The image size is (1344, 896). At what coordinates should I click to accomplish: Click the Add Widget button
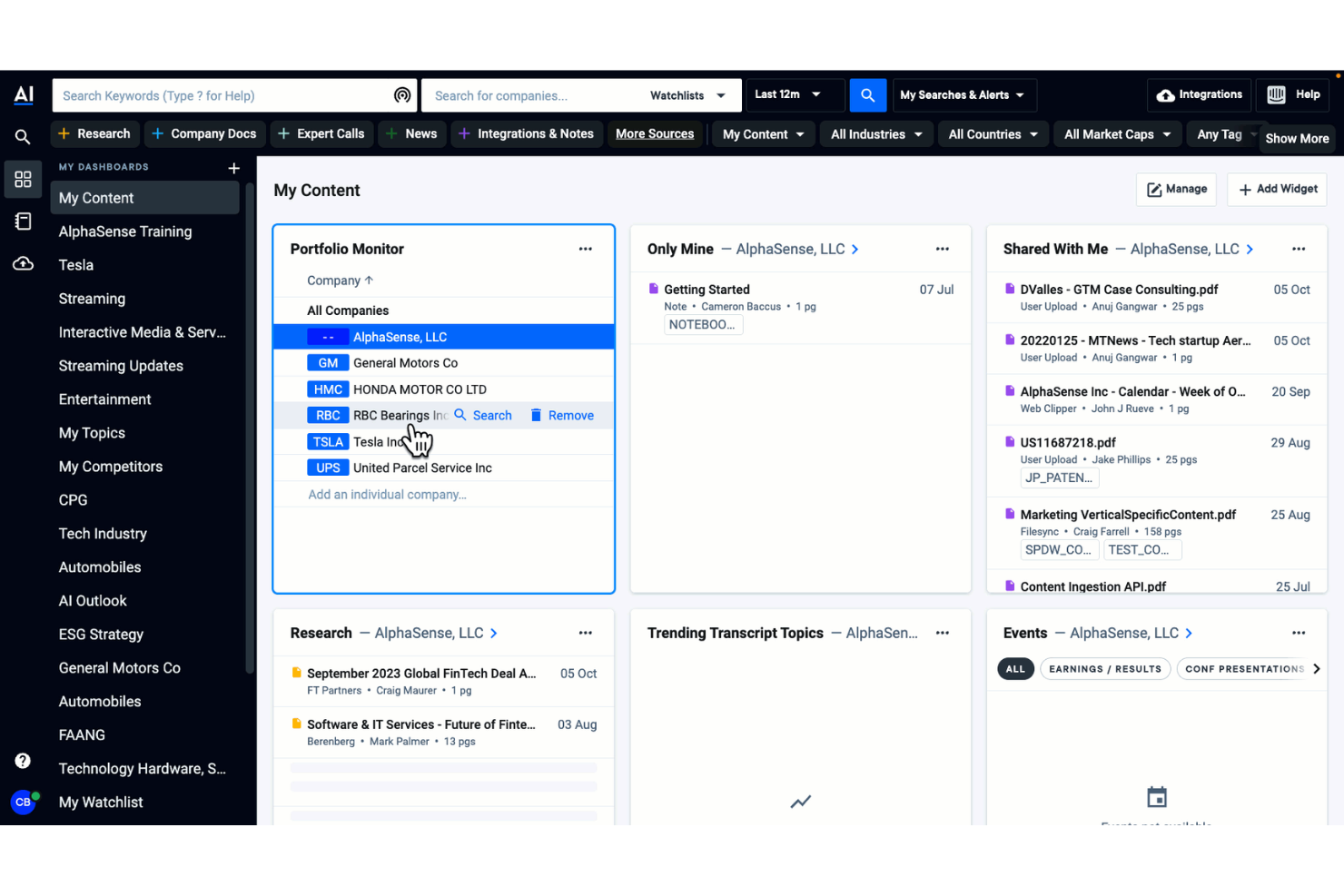tap(1277, 189)
